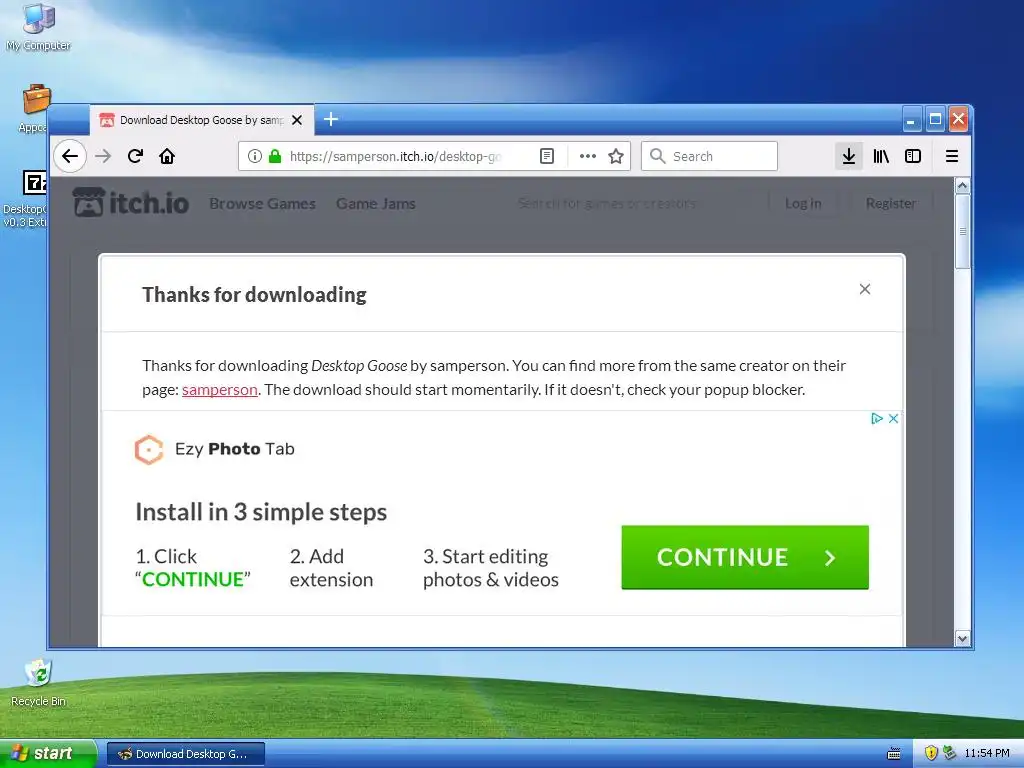The width and height of the screenshot is (1024, 768).
Task: Maximize the Firefox window
Action: 935,119
